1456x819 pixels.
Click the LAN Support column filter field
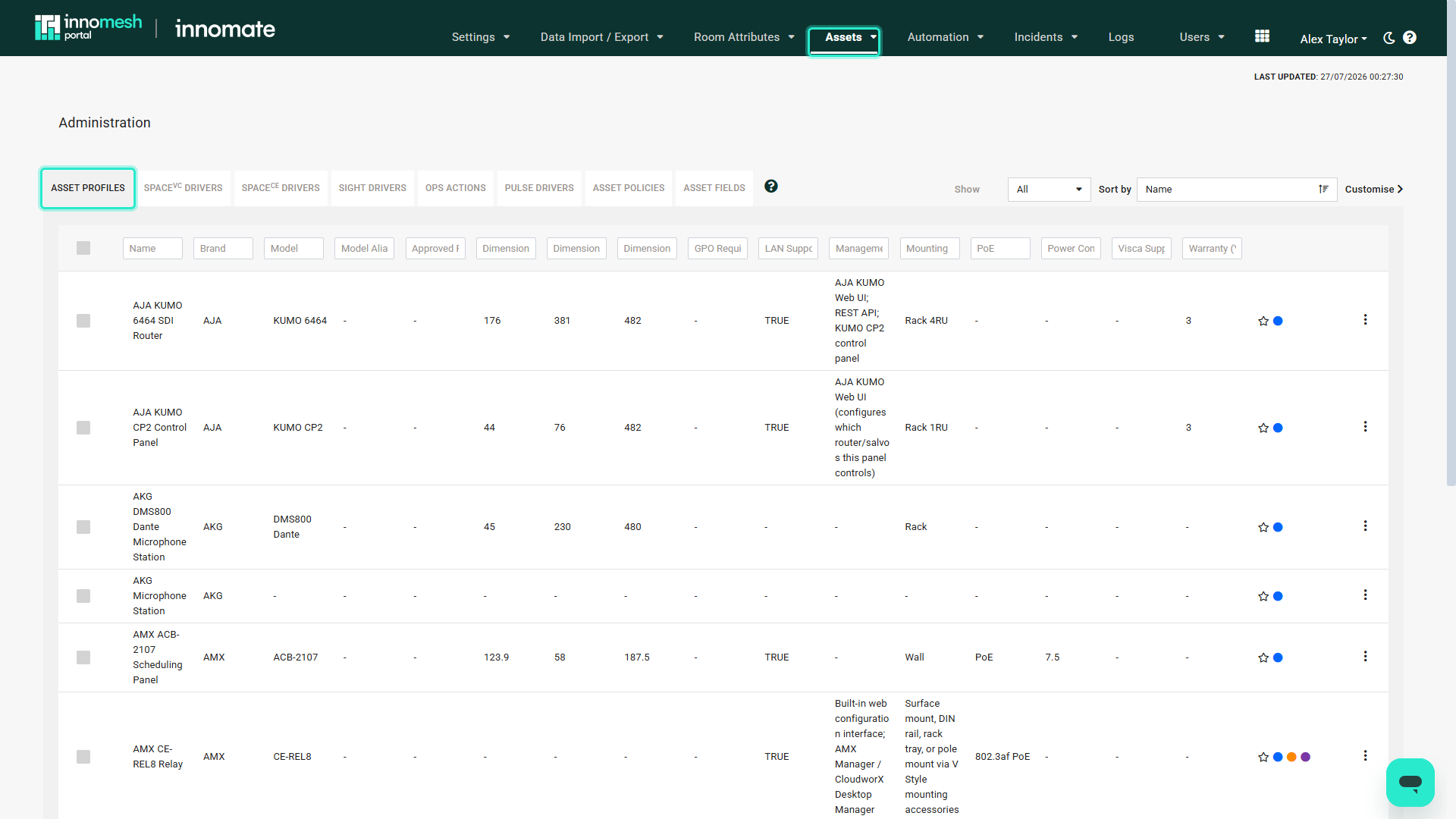click(x=788, y=249)
